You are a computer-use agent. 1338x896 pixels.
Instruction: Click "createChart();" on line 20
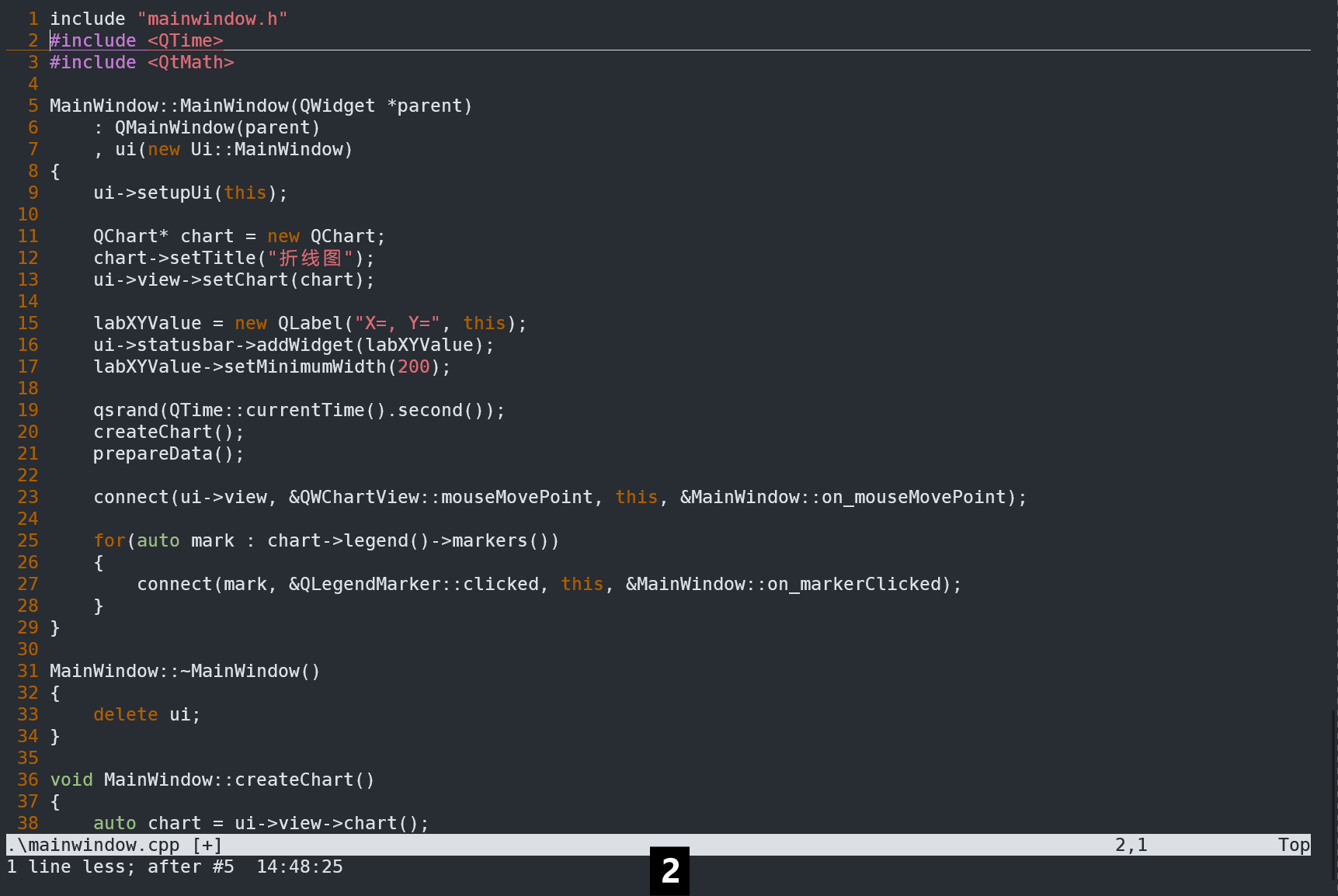[x=169, y=432]
